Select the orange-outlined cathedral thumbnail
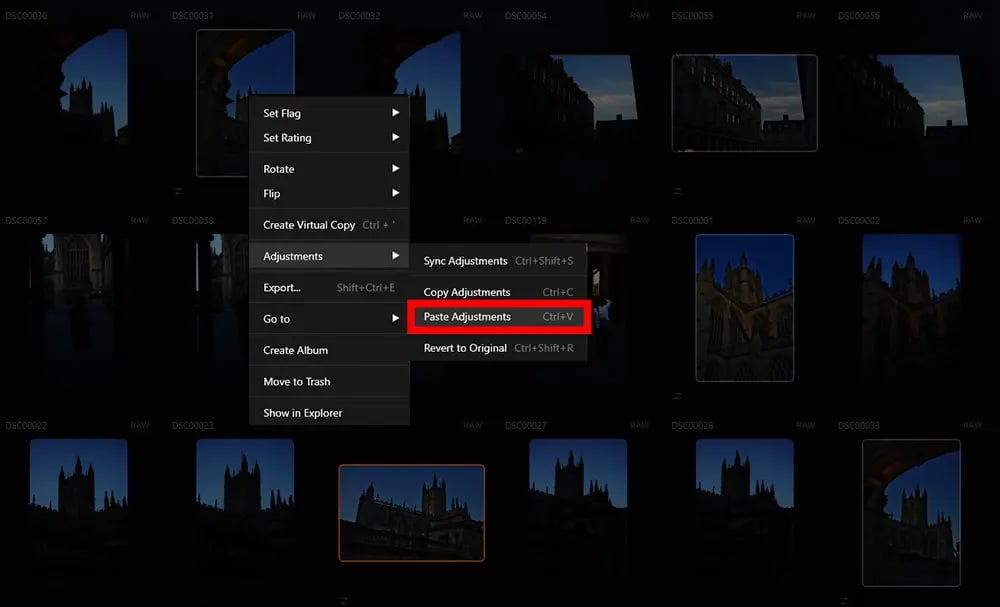Viewport: 1000px width, 607px height. coord(411,513)
